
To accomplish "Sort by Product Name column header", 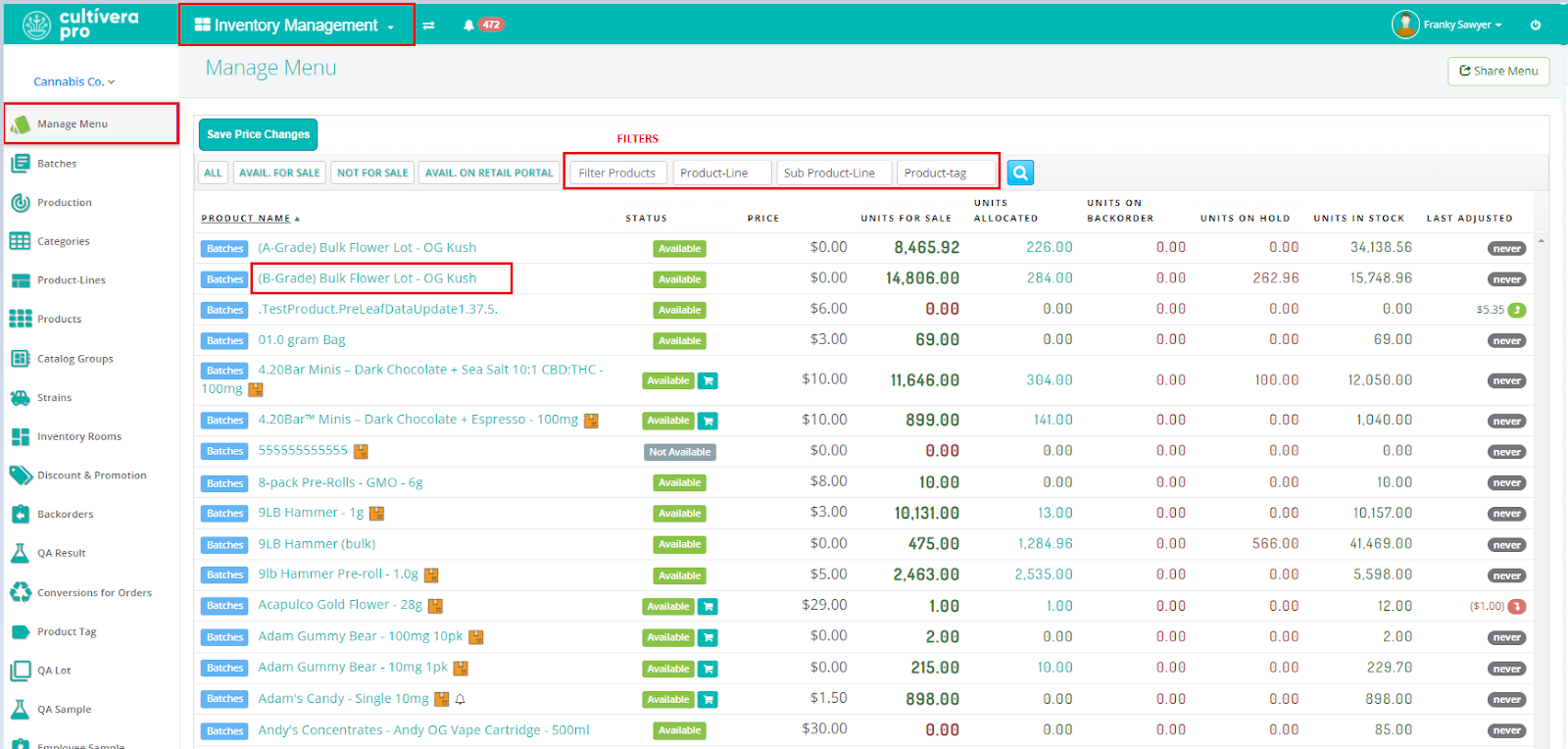I will coord(250,219).
